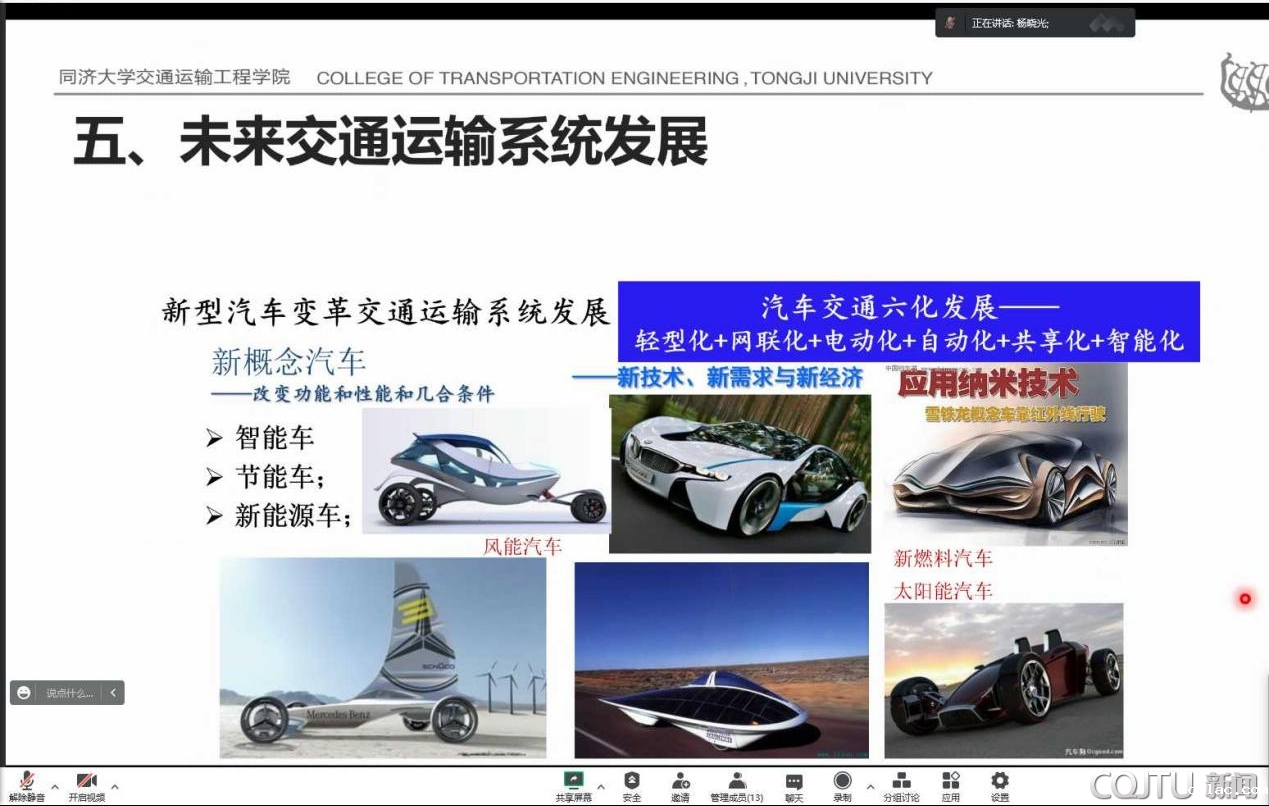Screen dimensions: 1269x806
Task: Open 分组讨论 breakout rooms
Action: [901, 785]
